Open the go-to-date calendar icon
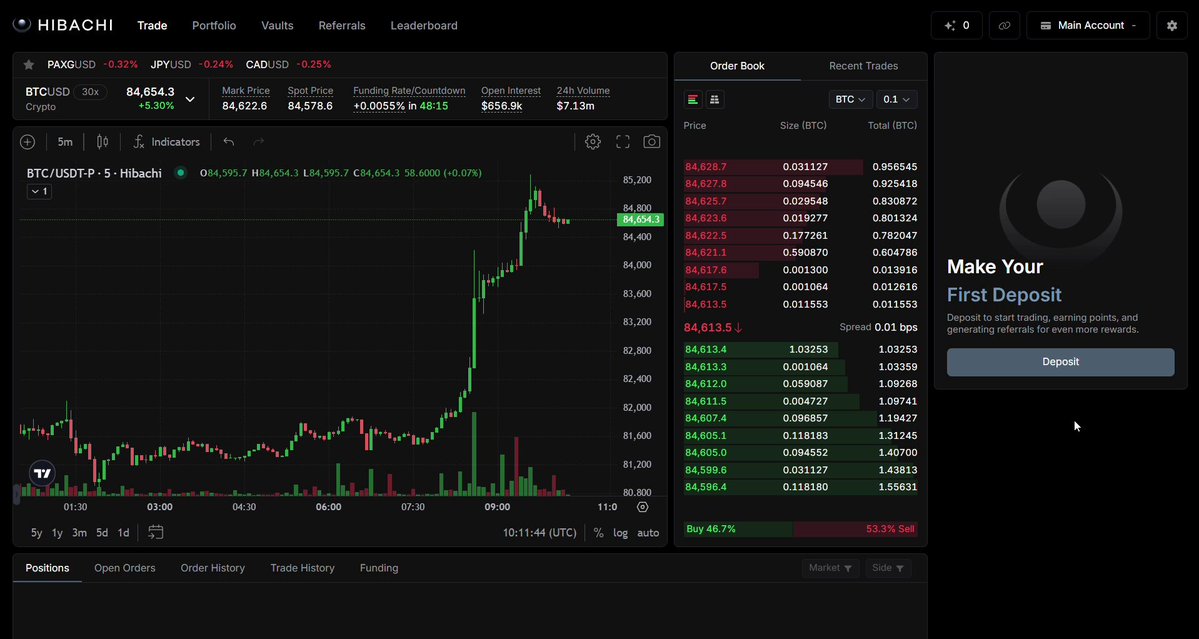 [155, 532]
